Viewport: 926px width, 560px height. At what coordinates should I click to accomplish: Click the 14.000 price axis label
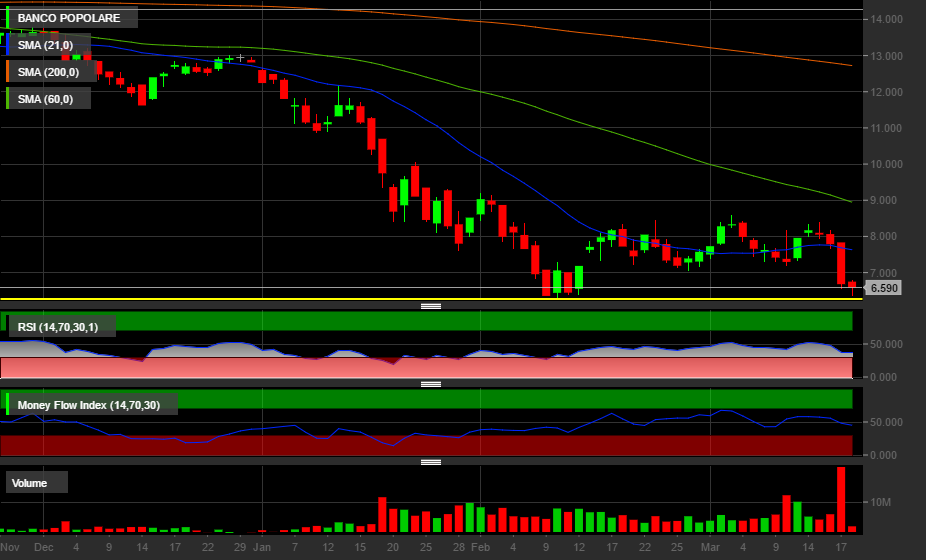886,19
